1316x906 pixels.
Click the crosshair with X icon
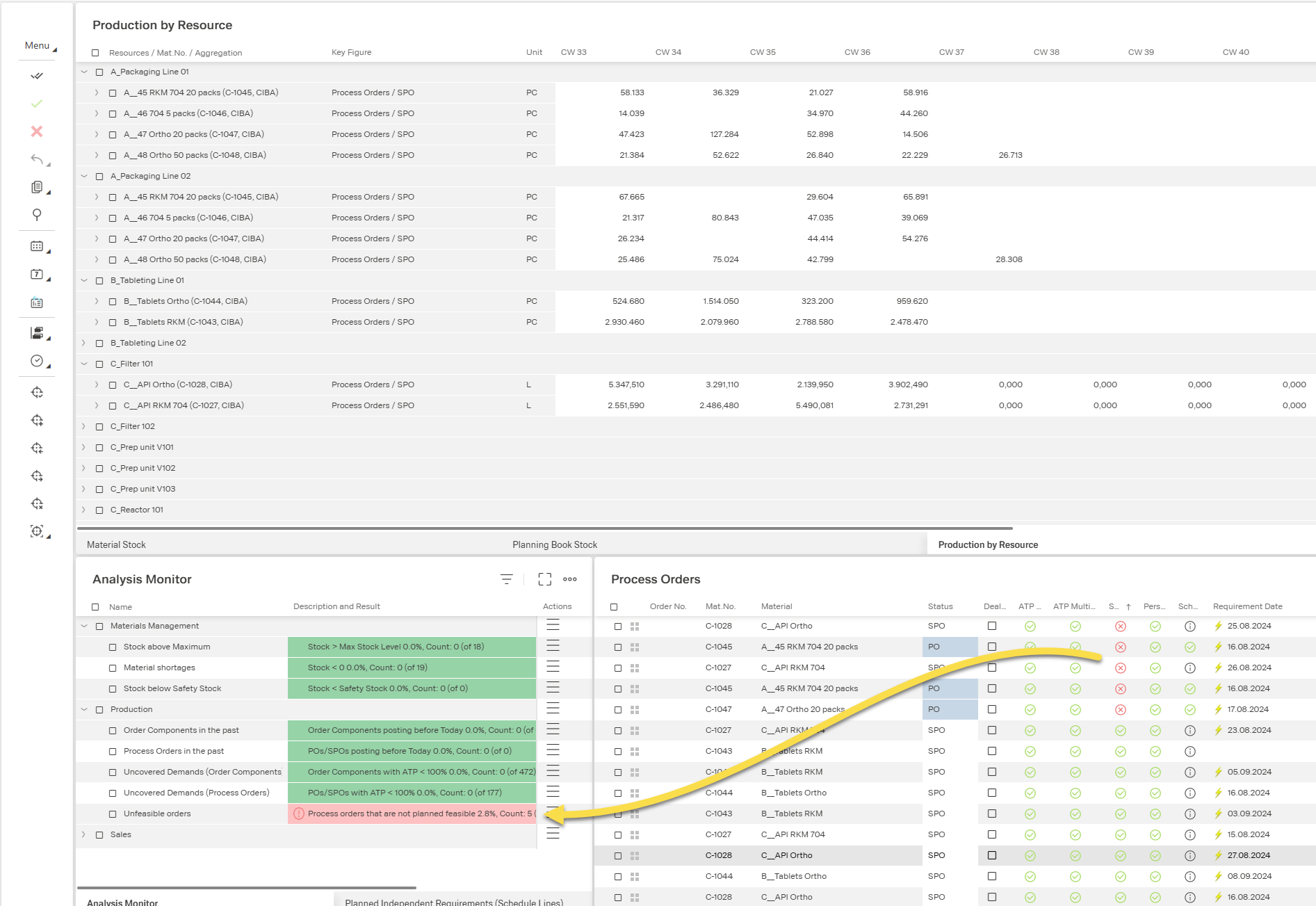tap(37, 503)
